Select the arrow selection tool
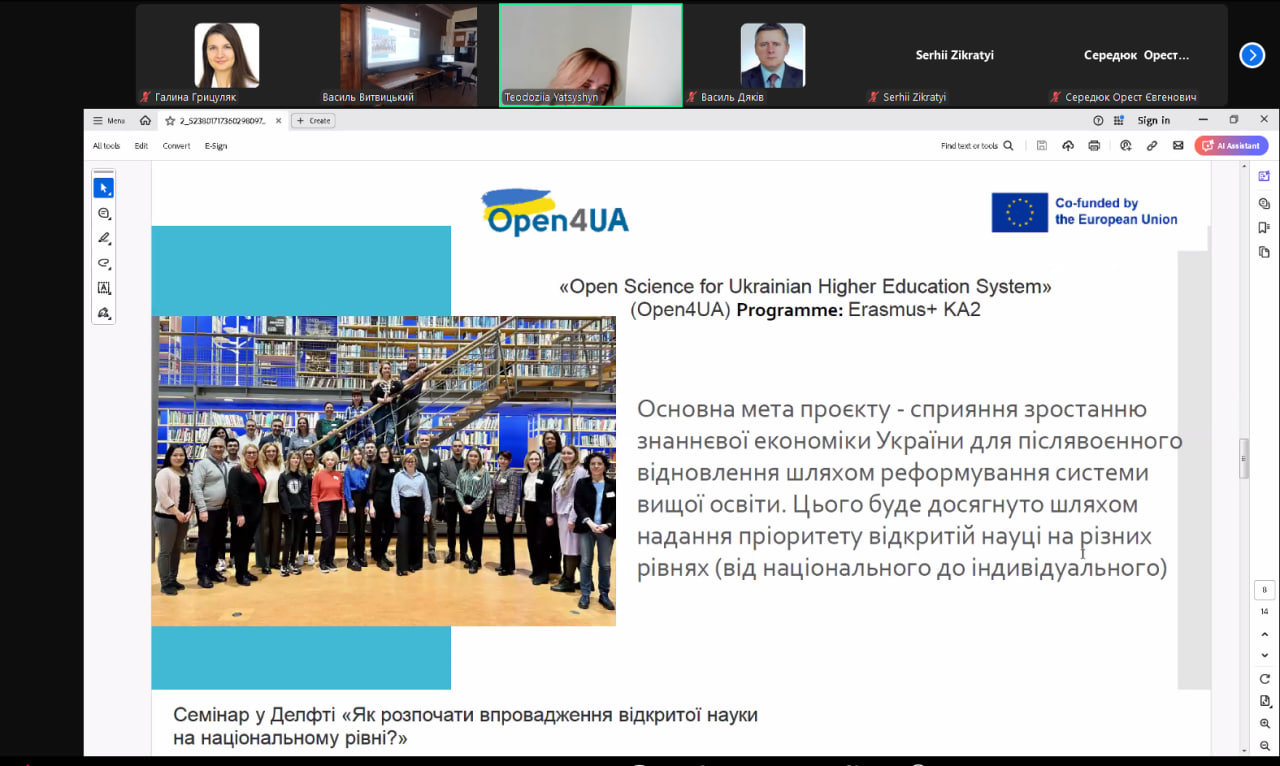The image size is (1280, 766). tap(103, 188)
